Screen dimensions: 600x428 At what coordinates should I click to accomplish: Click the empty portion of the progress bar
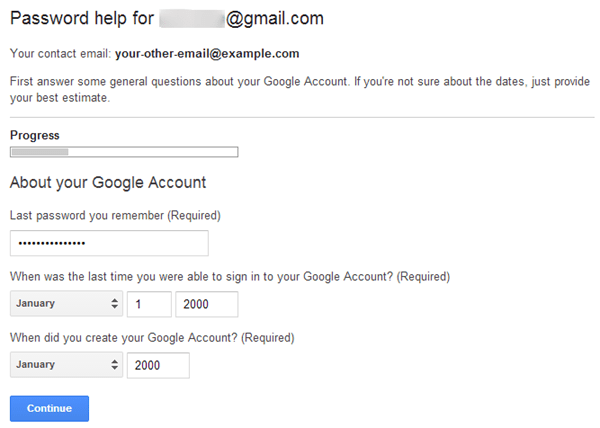pyautogui.click(x=152, y=152)
